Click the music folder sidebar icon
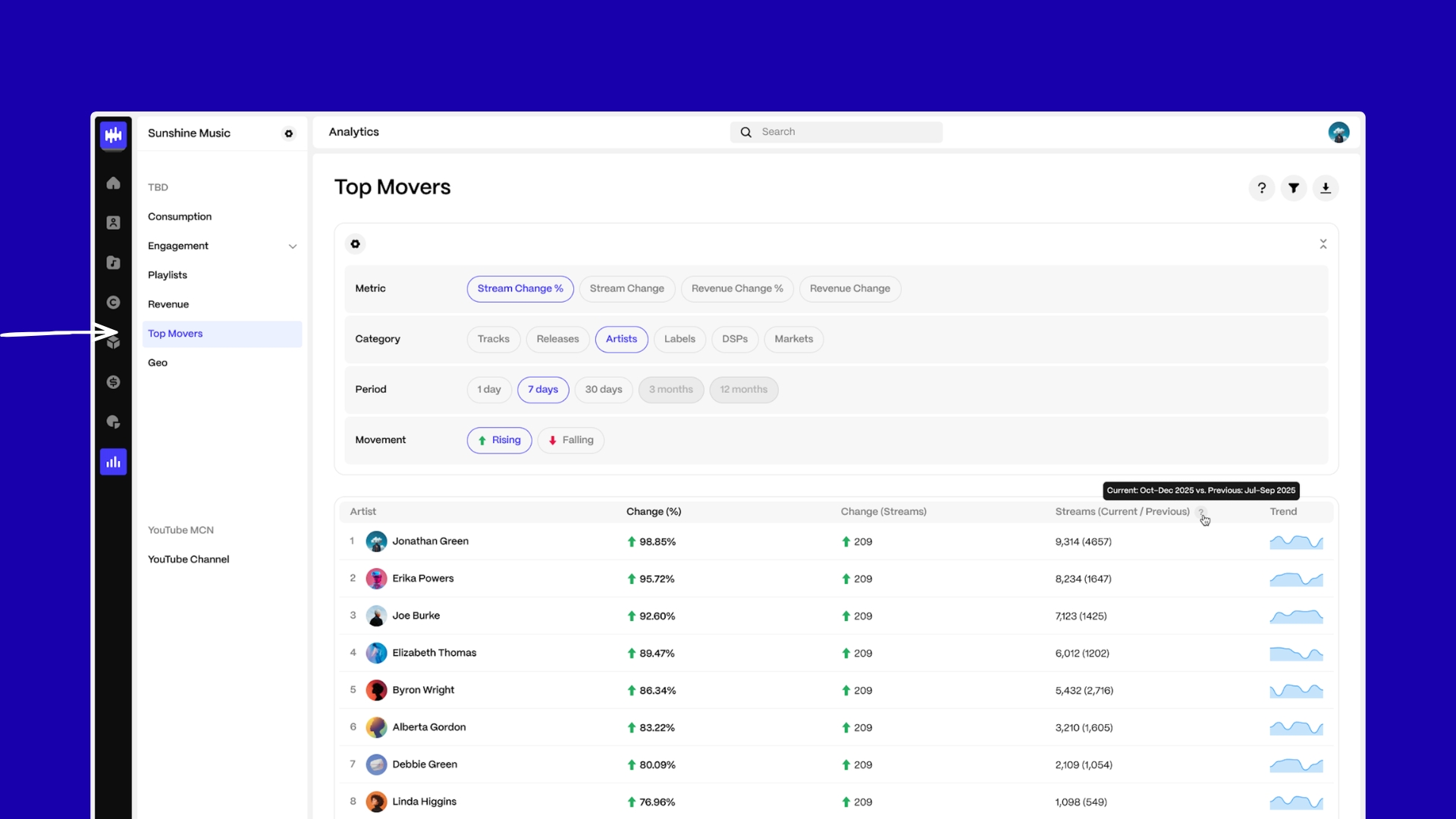 point(113,262)
